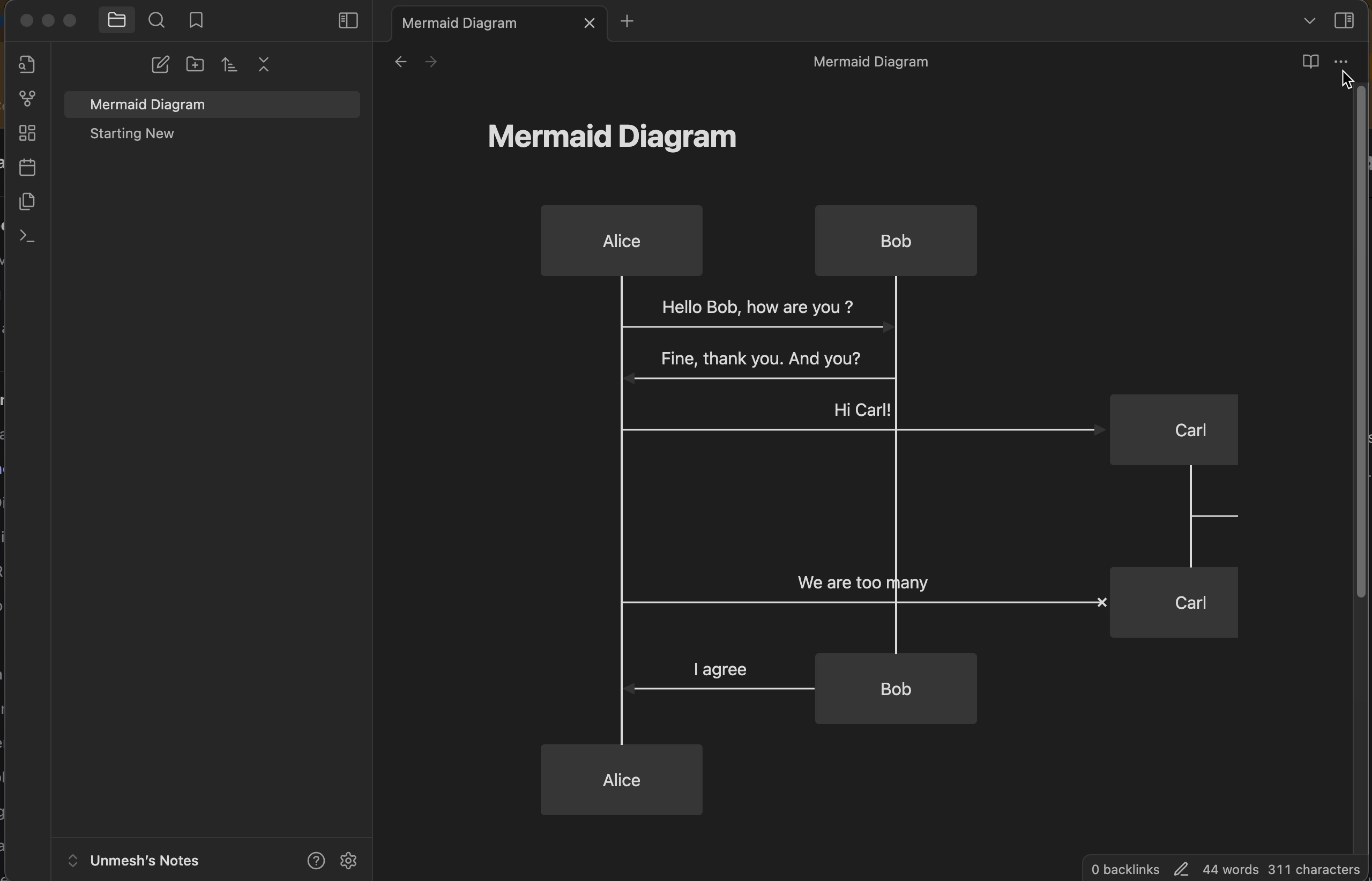Open the quick switcher icon

(x=27, y=64)
